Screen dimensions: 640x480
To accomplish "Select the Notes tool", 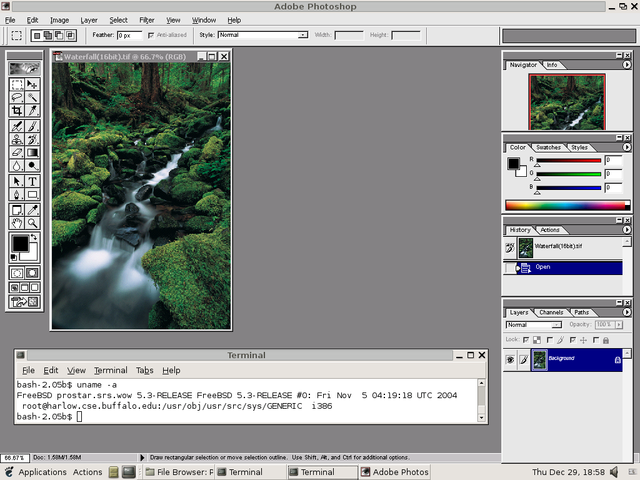I will click(17, 210).
